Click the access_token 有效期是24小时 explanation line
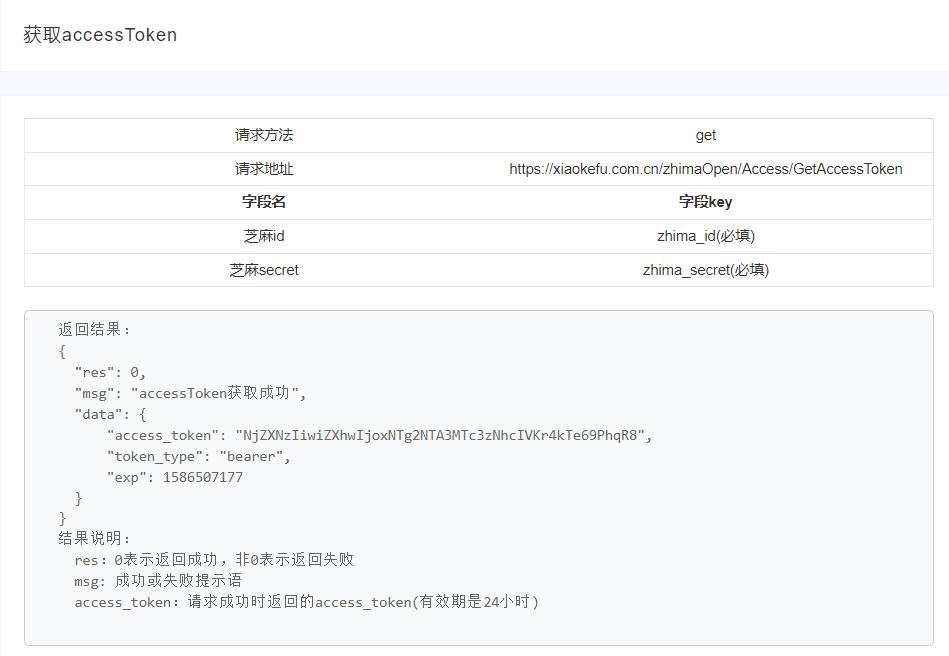949x656 pixels. coord(307,602)
